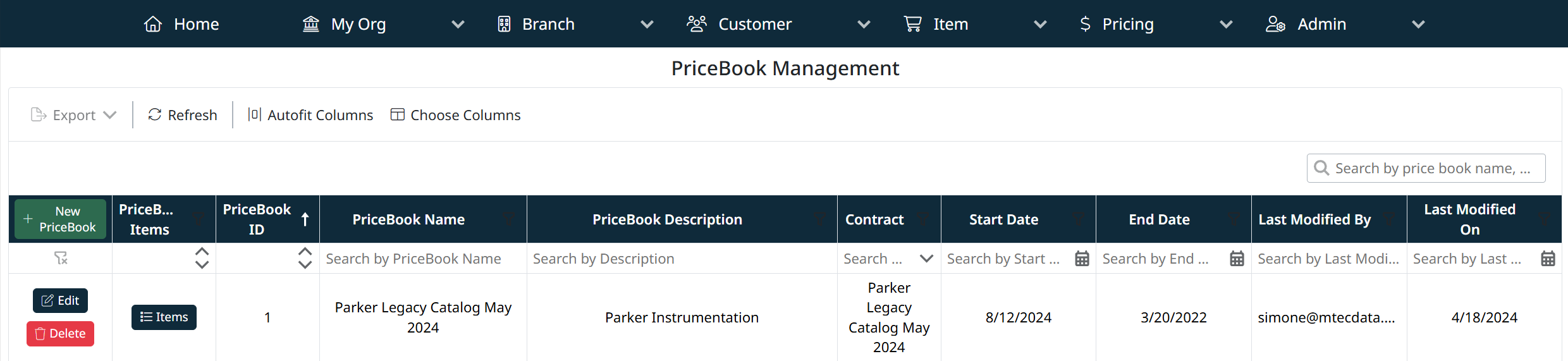Image resolution: width=1568 pixels, height=361 pixels.
Task: Go to Home in navigation bar
Action: (181, 24)
